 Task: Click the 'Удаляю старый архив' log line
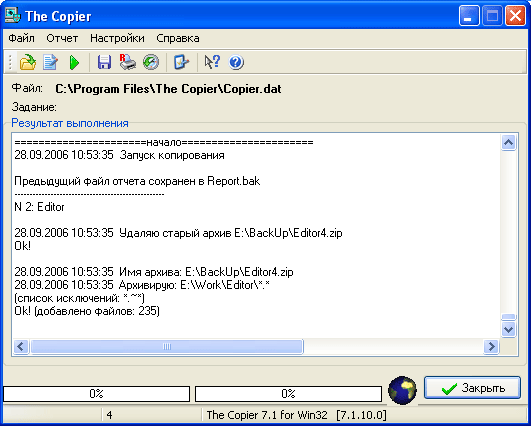point(178,233)
